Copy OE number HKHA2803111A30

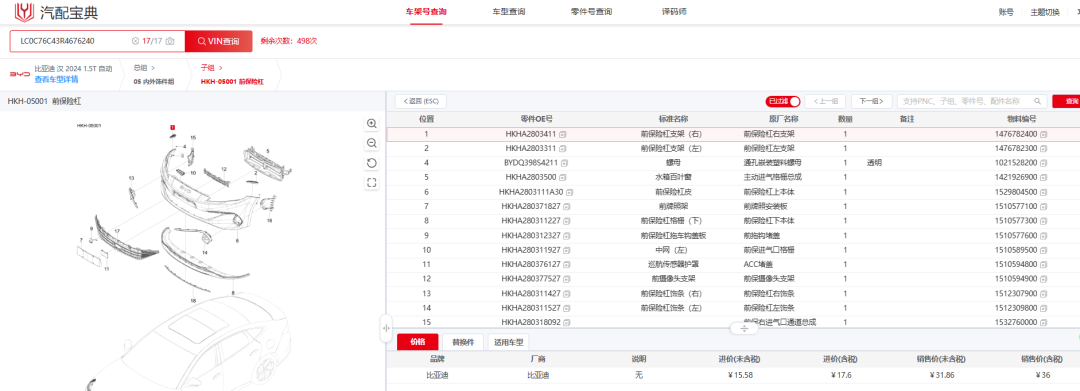(x=570, y=192)
